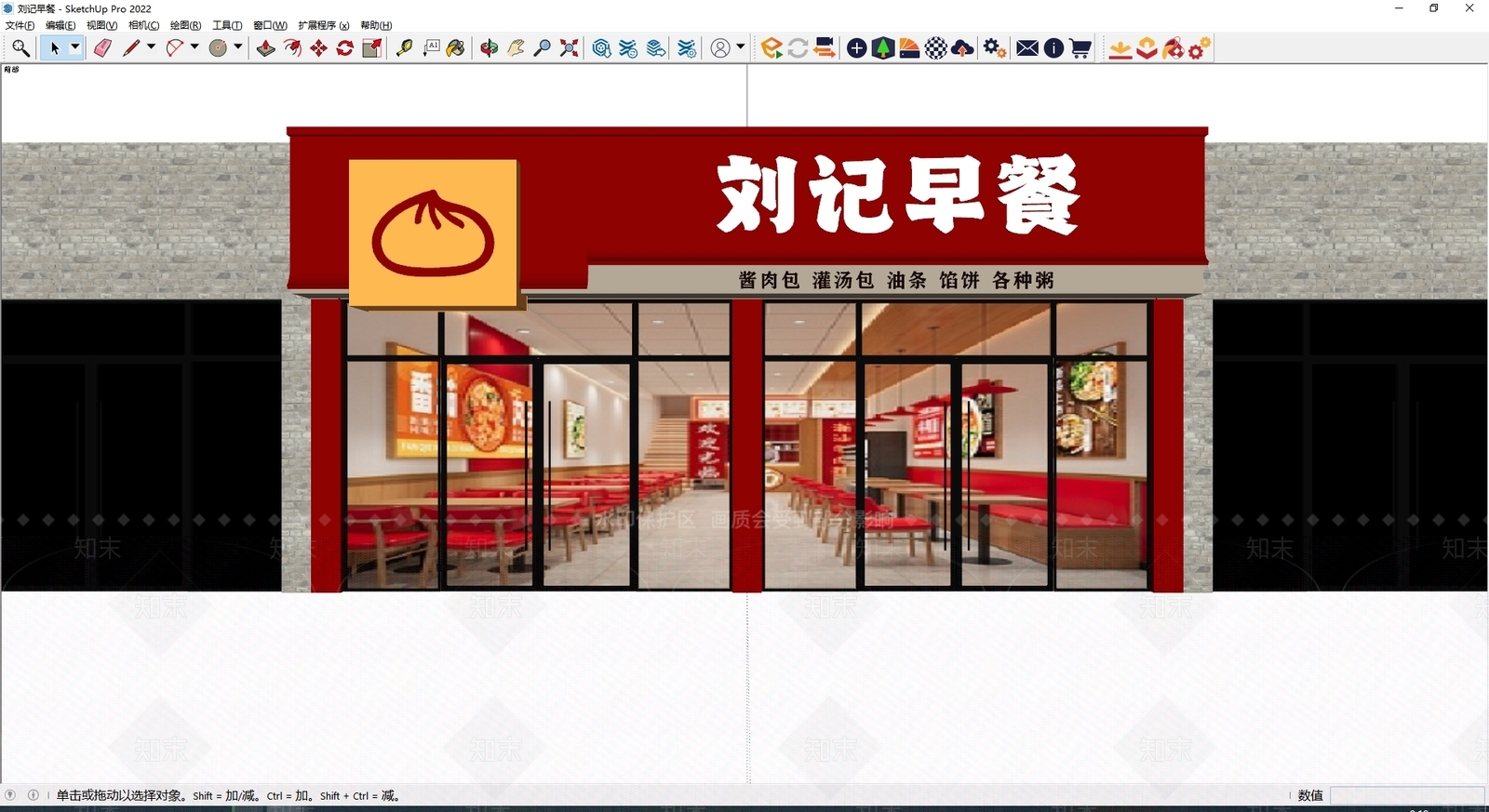This screenshot has width=1489, height=812.
Task: Open the 文件(F) menu
Action: pos(20,25)
